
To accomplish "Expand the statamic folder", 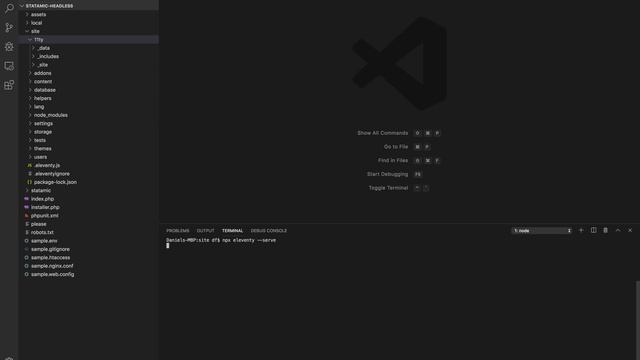I will 89,190.
